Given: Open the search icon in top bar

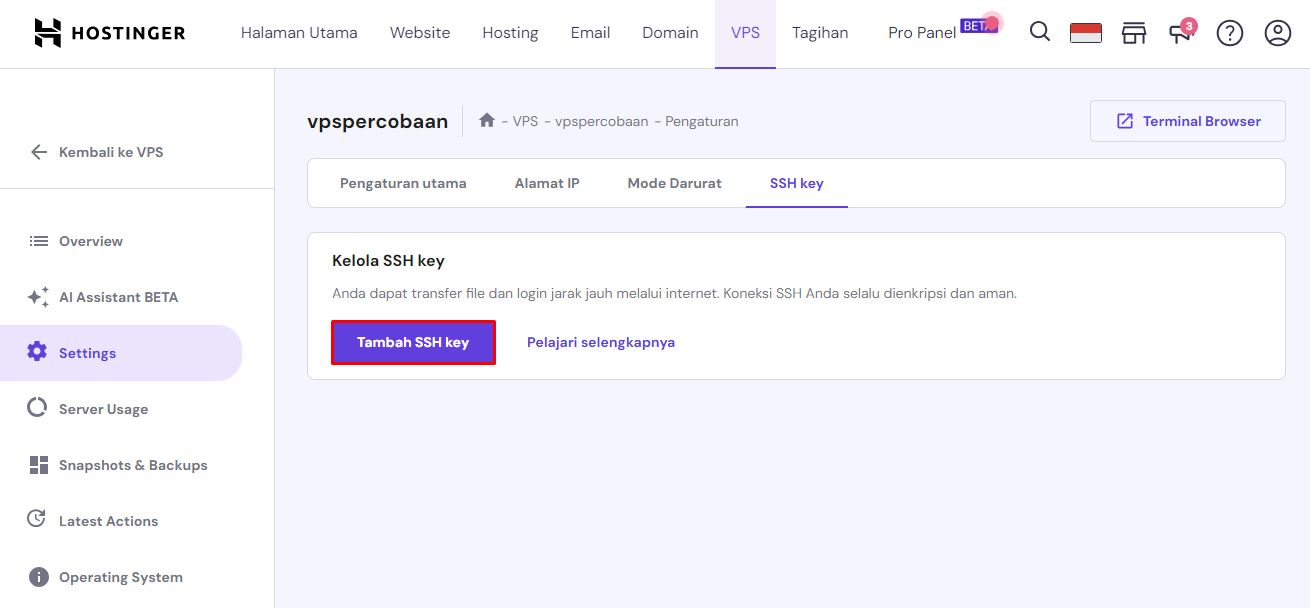Looking at the screenshot, I should pyautogui.click(x=1039, y=32).
